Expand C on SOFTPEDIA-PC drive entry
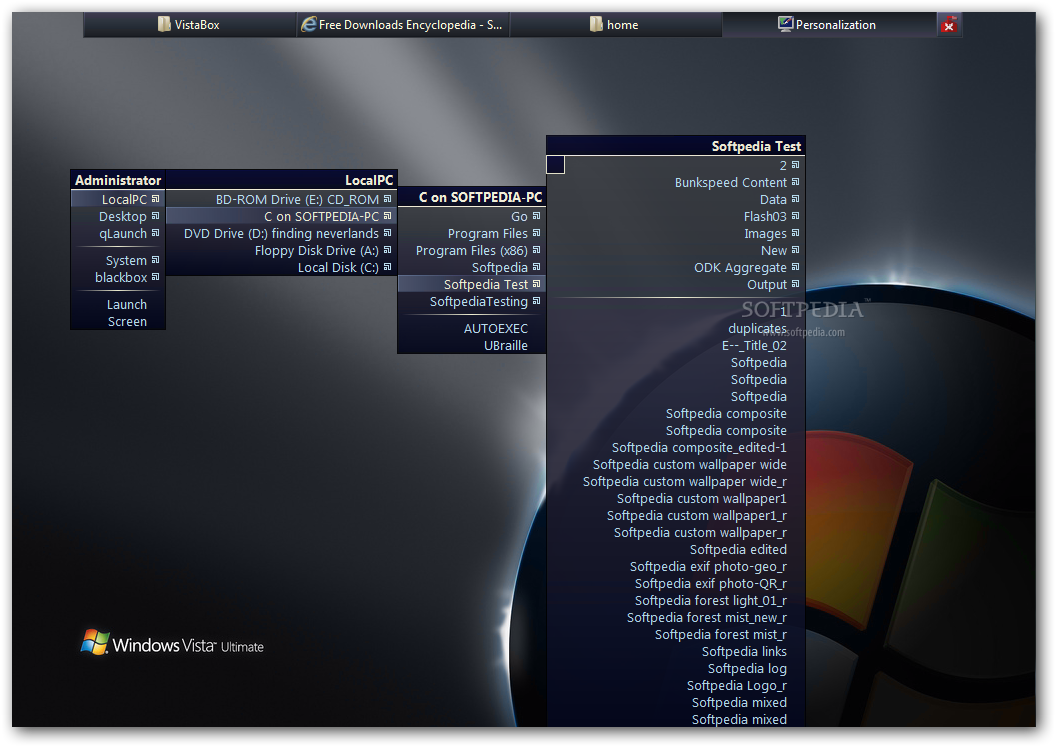This screenshot has width=1056, height=747. [282, 216]
